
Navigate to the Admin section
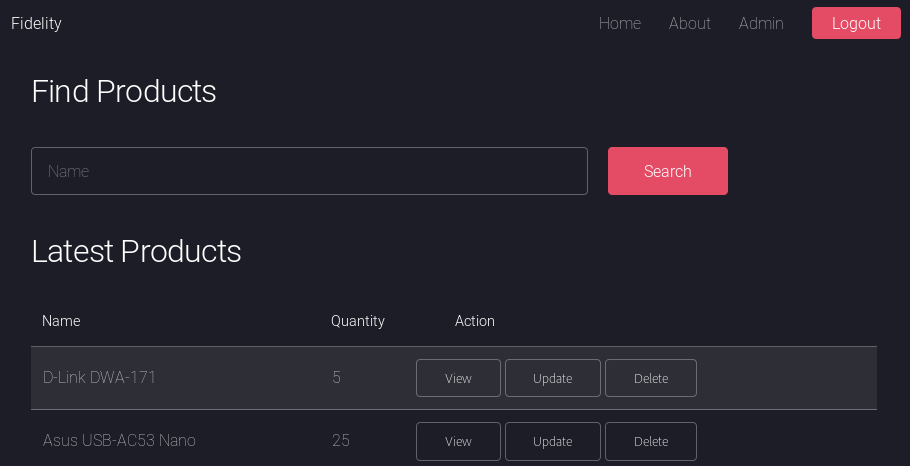(761, 23)
